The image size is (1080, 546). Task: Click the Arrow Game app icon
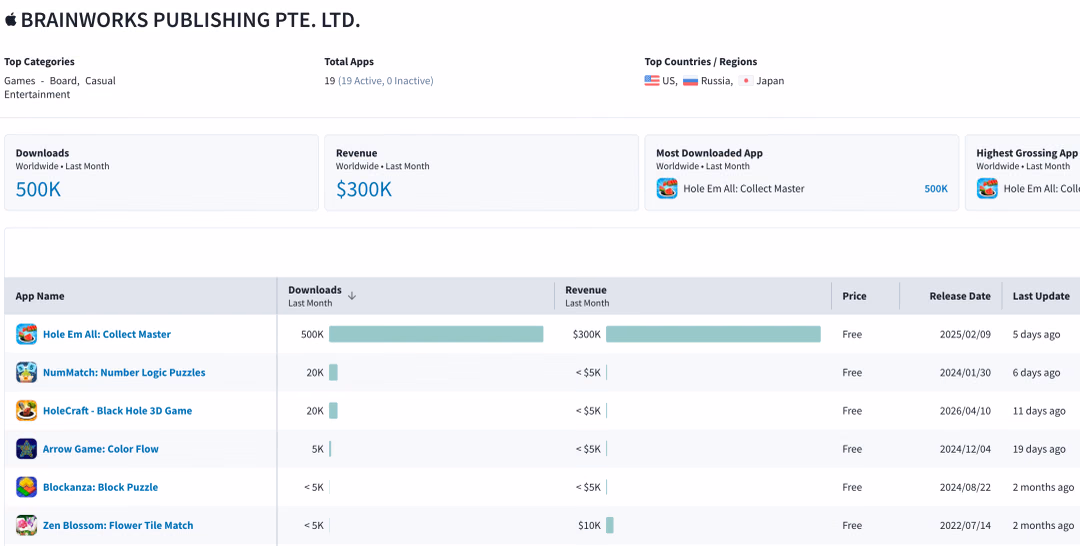[26, 449]
